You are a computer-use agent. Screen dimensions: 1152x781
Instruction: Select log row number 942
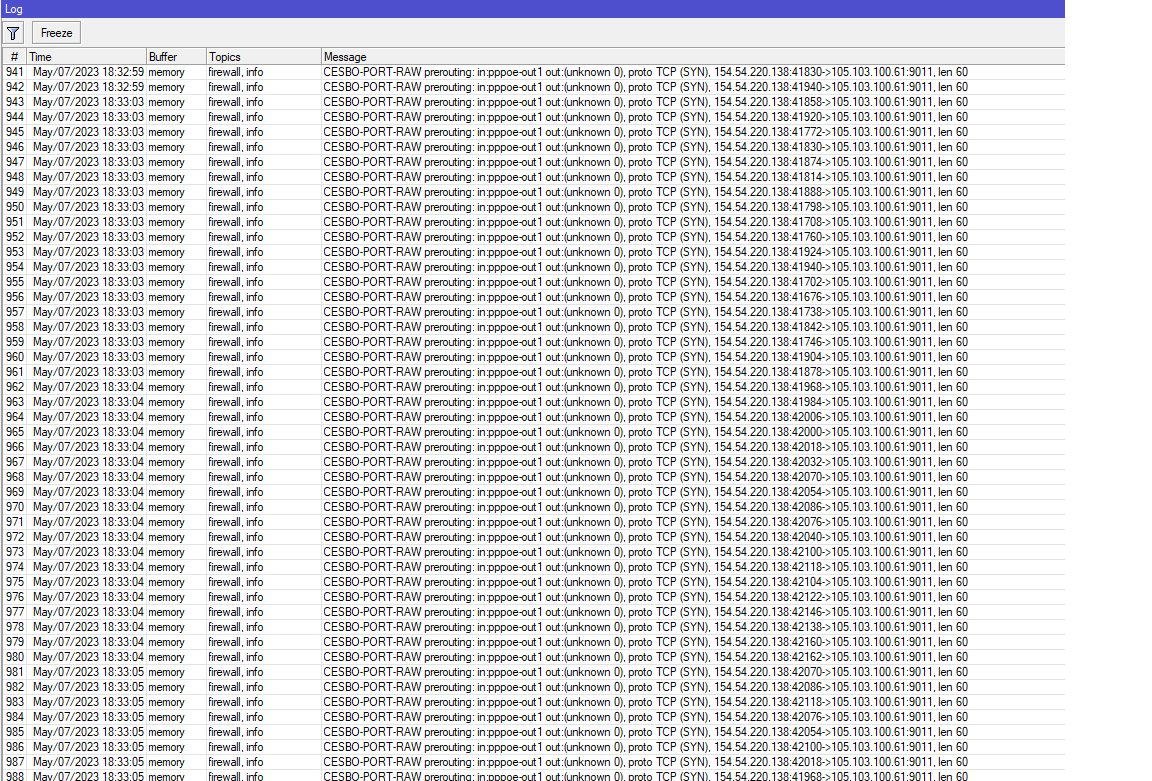point(15,87)
